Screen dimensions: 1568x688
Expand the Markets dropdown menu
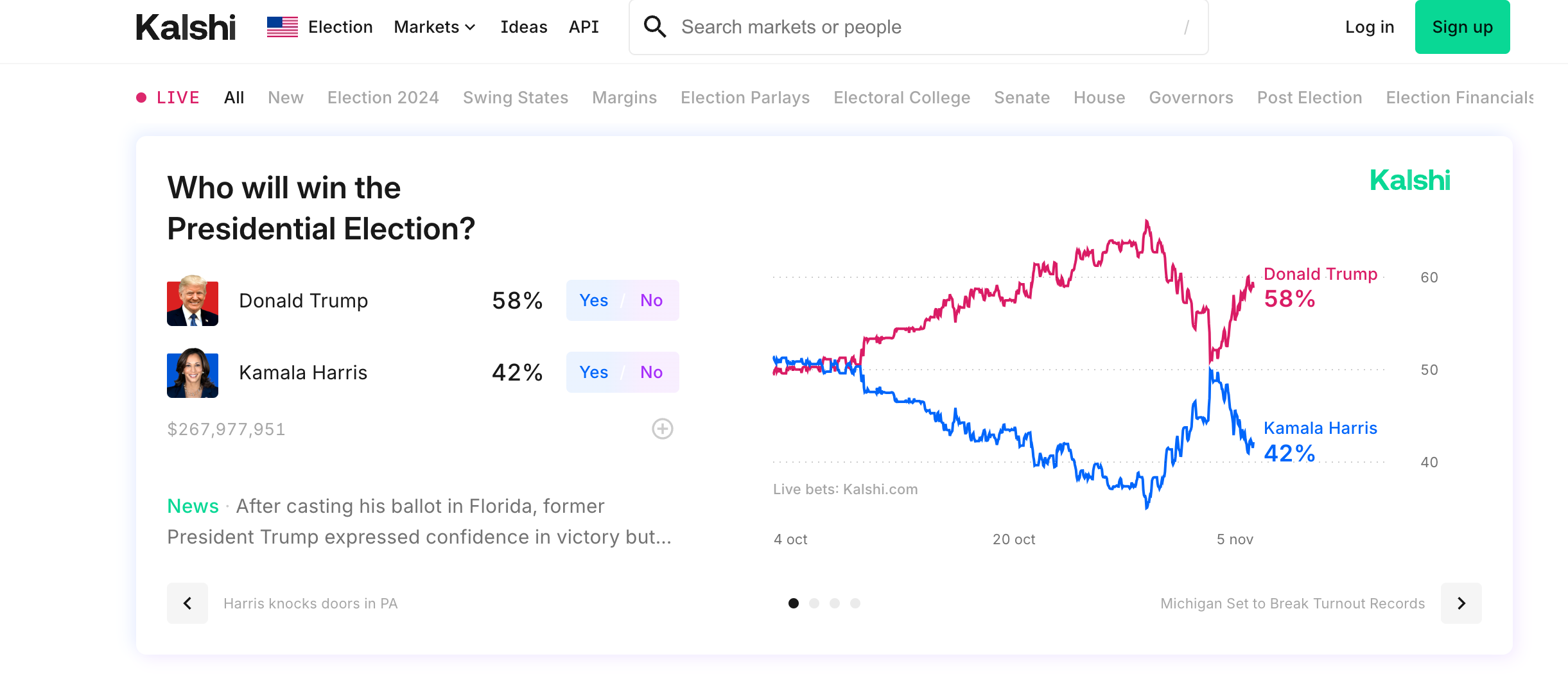[x=435, y=27]
